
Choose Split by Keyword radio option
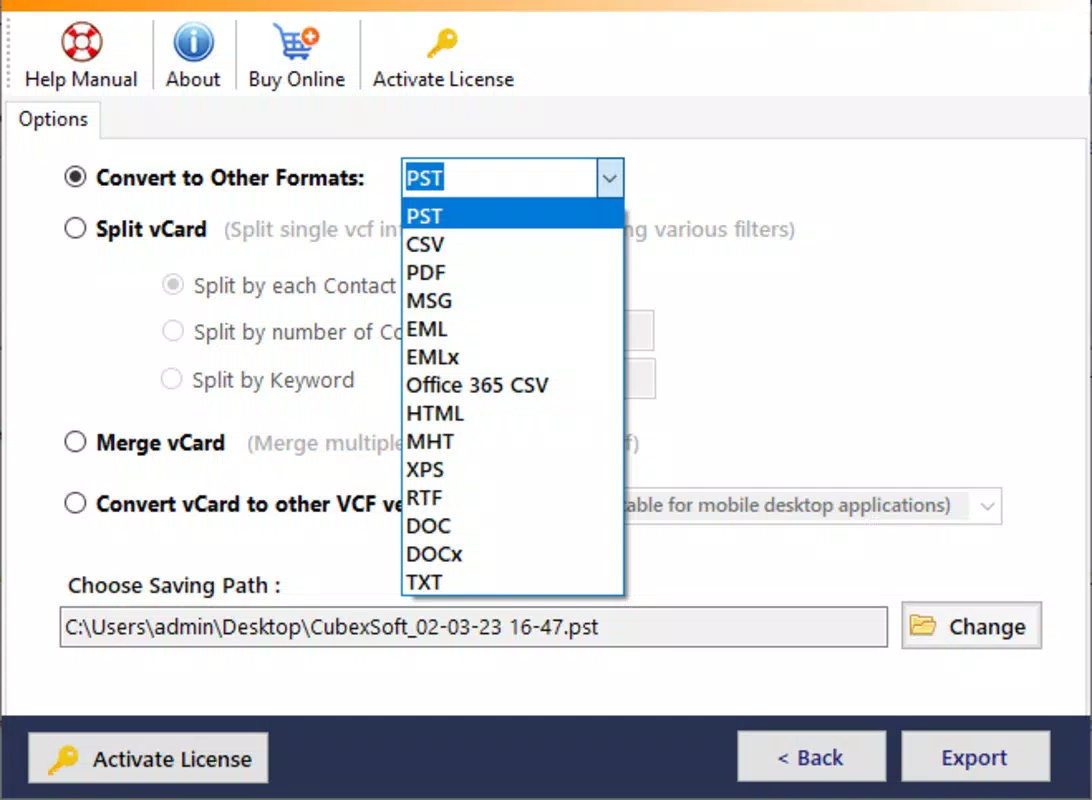[171, 379]
